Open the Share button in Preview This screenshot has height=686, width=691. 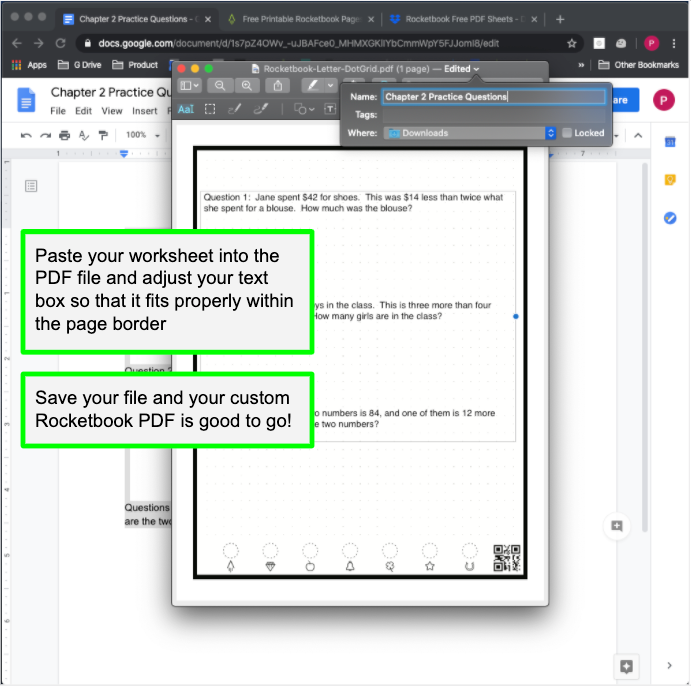(x=277, y=85)
